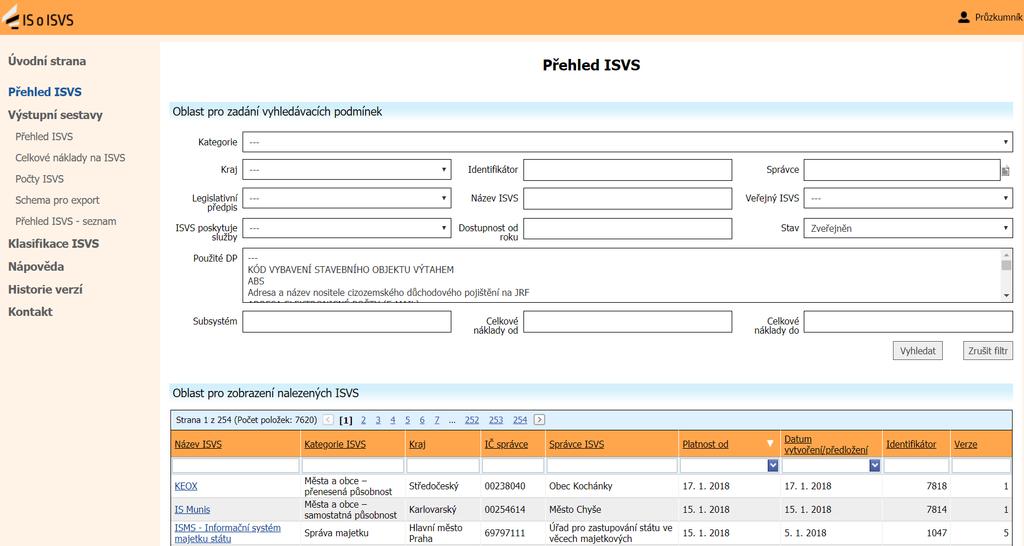Click the Vyhledat button
Image resolution: width=1024 pixels, height=546 pixels.
(918, 351)
